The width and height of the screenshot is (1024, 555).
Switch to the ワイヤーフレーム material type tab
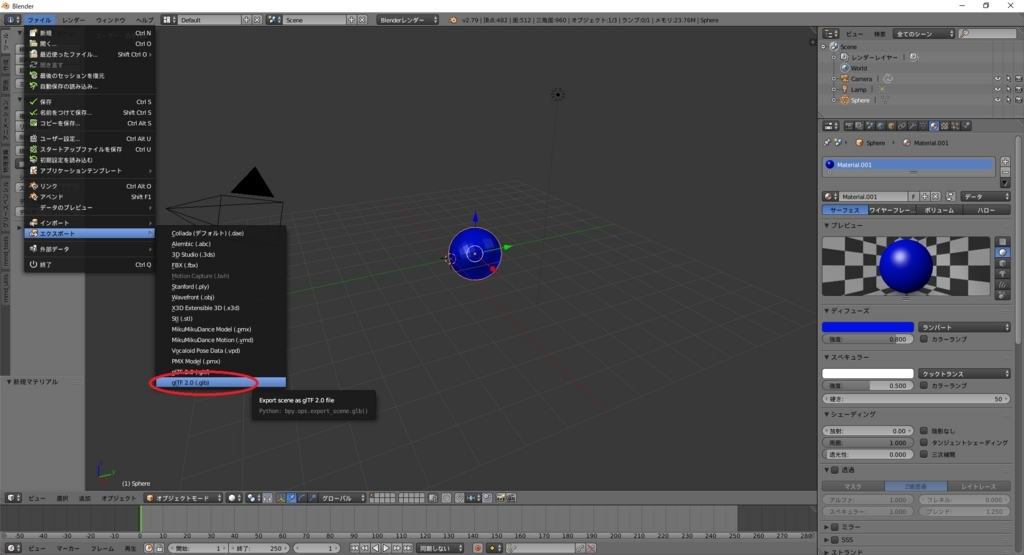click(891, 210)
